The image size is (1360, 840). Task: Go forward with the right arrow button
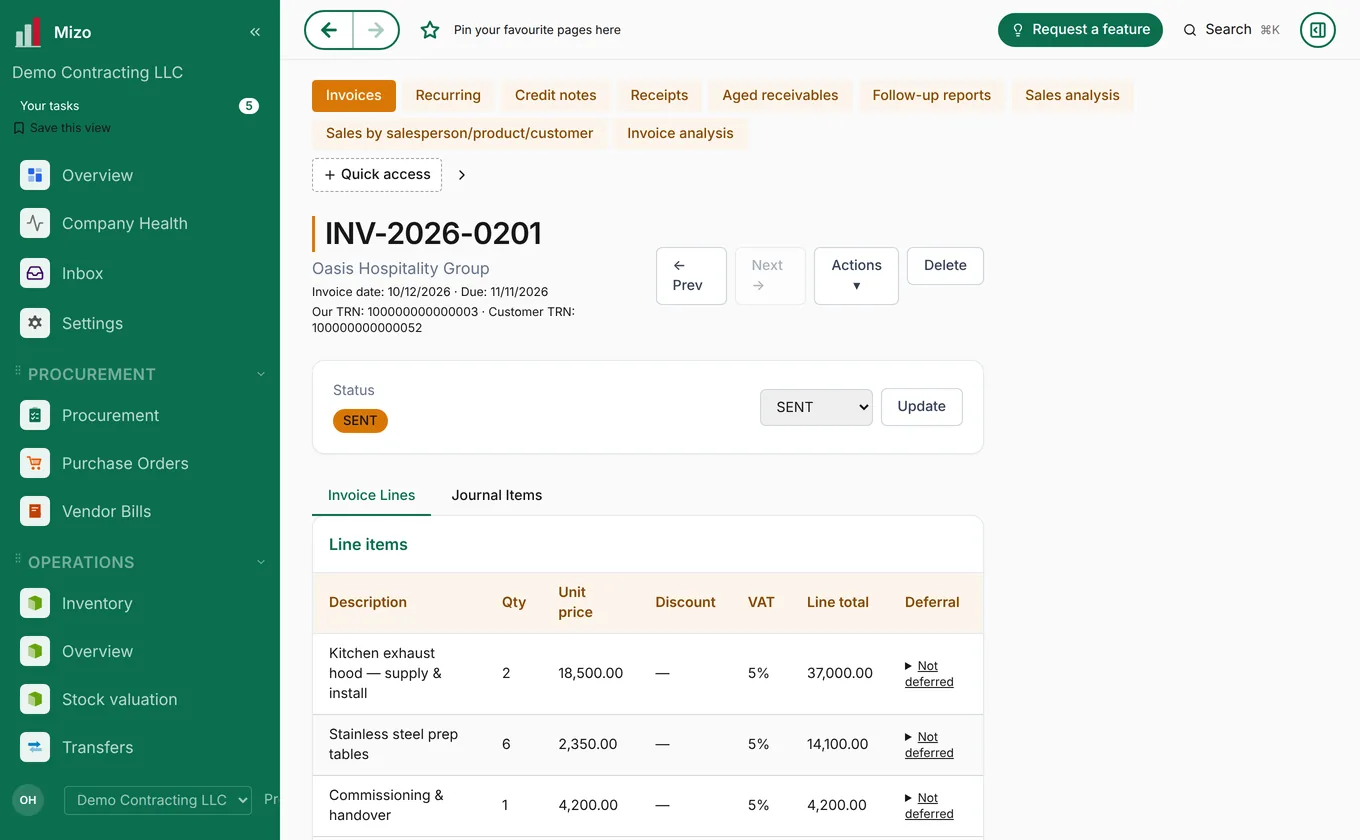click(376, 30)
